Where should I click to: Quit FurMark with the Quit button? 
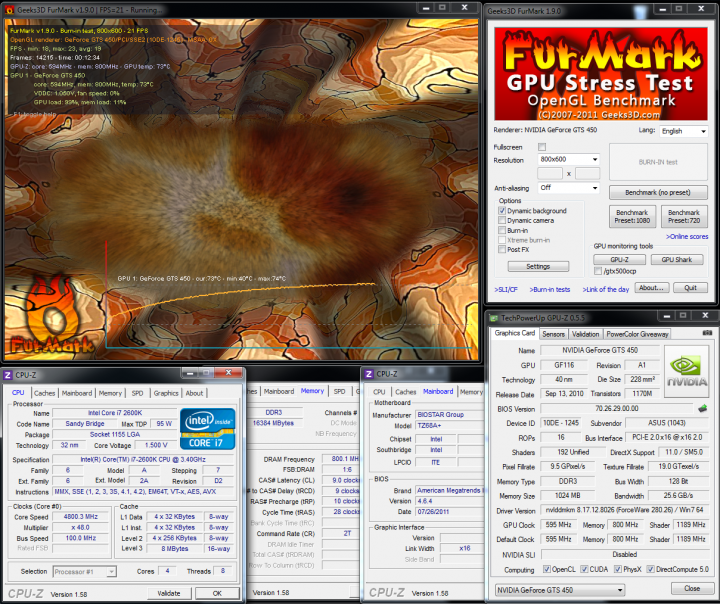point(690,288)
